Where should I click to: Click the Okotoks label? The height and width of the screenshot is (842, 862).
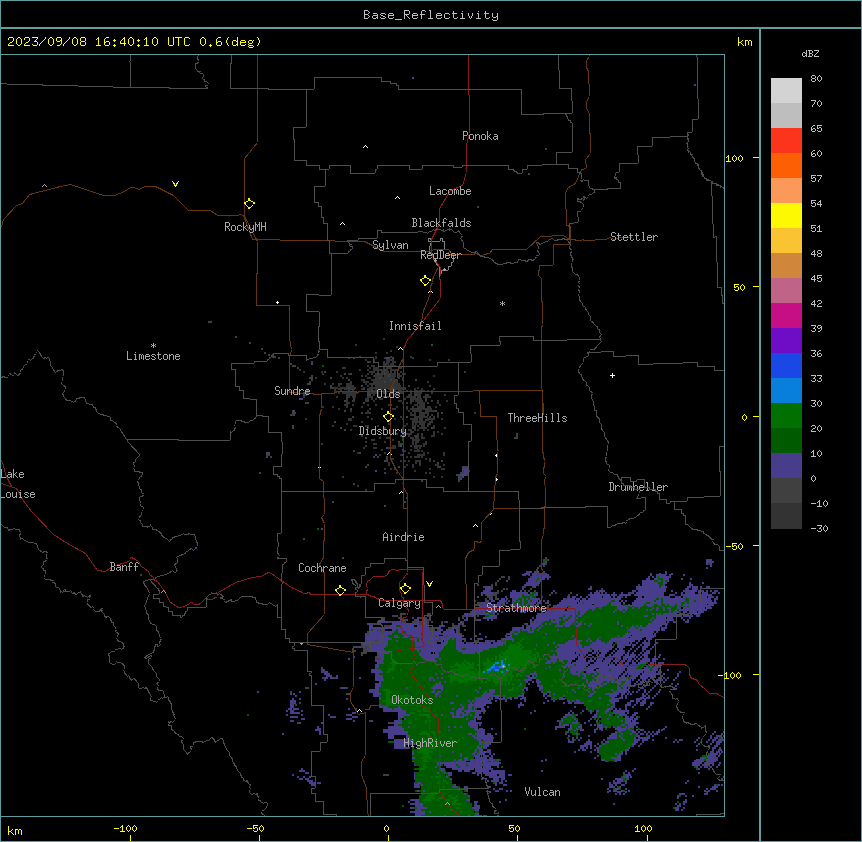(412, 700)
